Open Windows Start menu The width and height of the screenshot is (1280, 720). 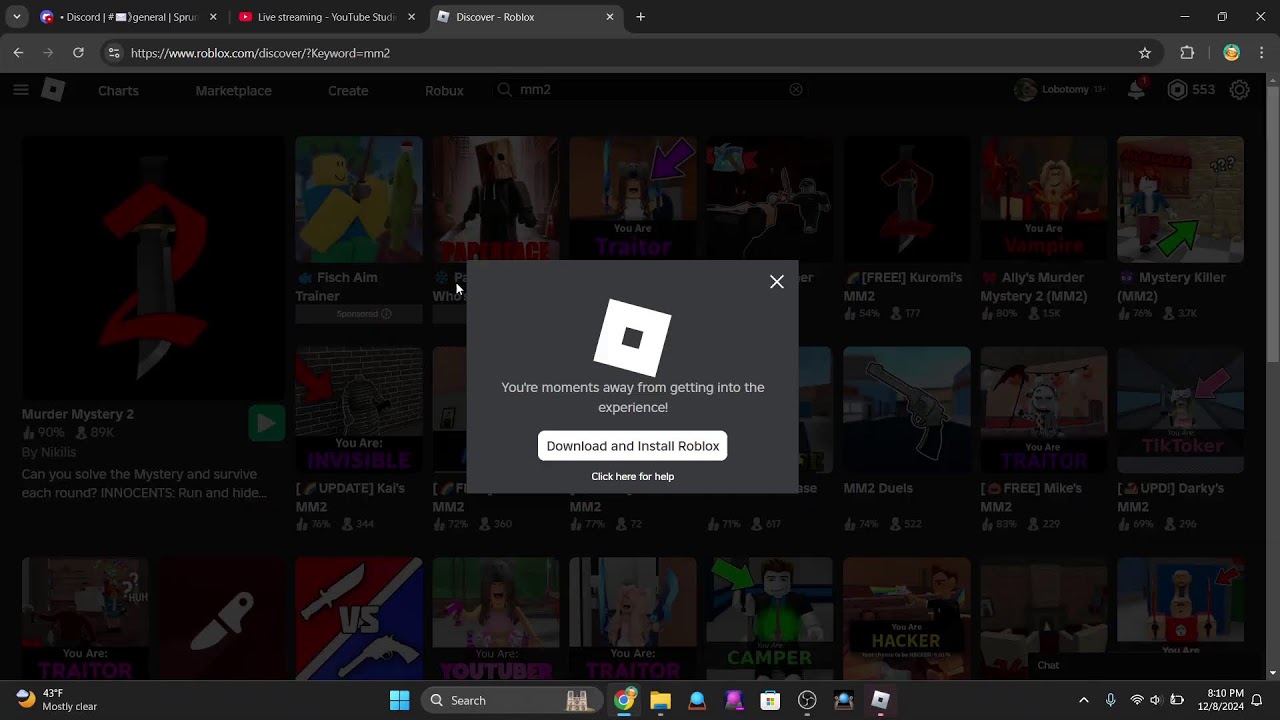[x=399, y=700]
